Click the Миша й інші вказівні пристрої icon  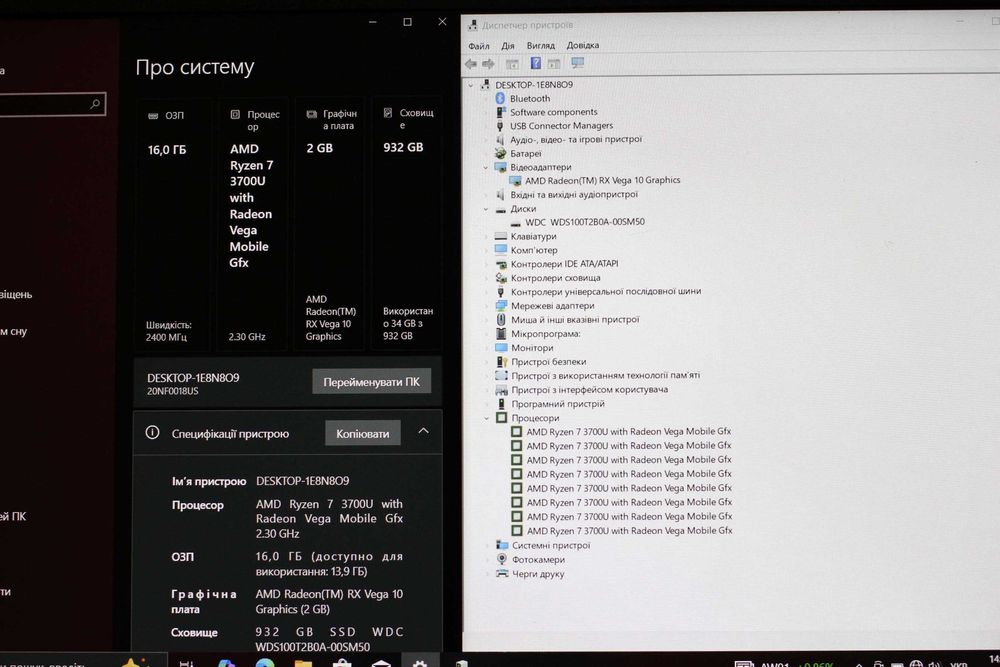501,319
